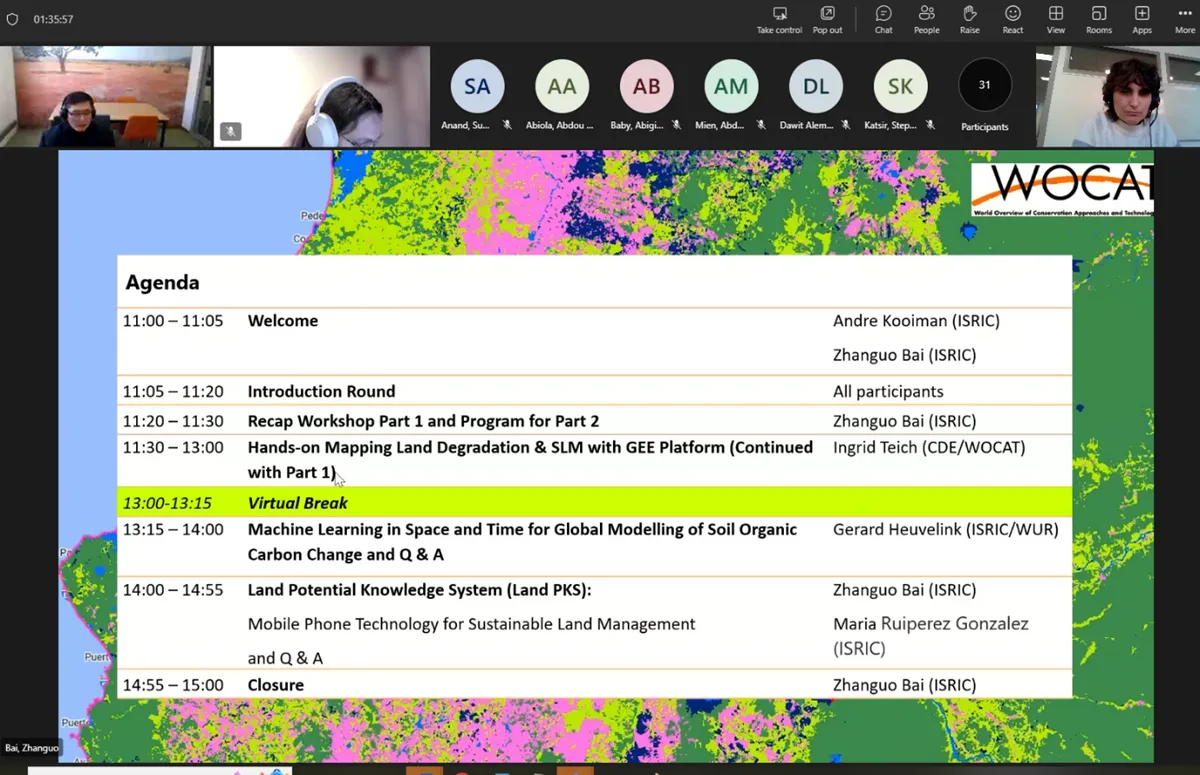
Task: Expand the React emoji options
Action: [1012, 19]
